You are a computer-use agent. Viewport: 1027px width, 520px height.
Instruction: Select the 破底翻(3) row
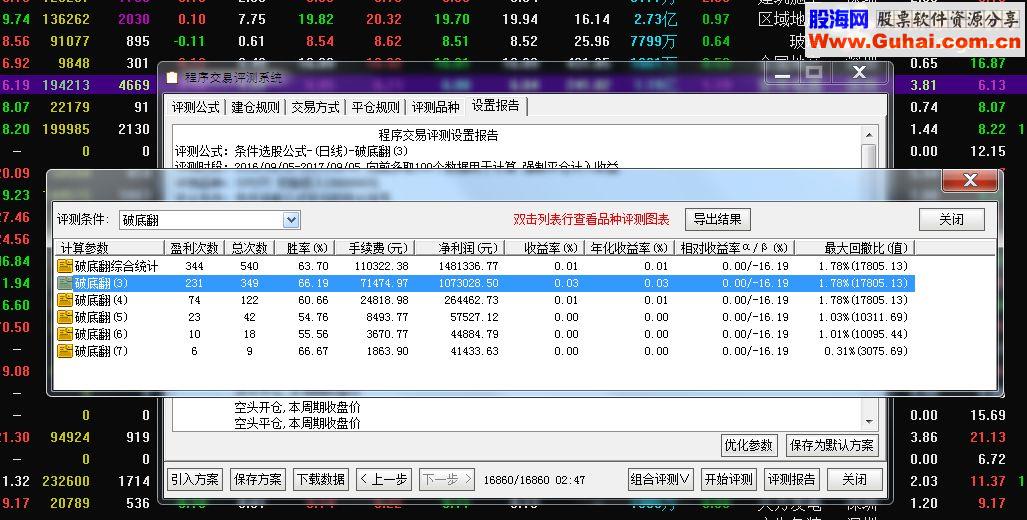point(485,283)
